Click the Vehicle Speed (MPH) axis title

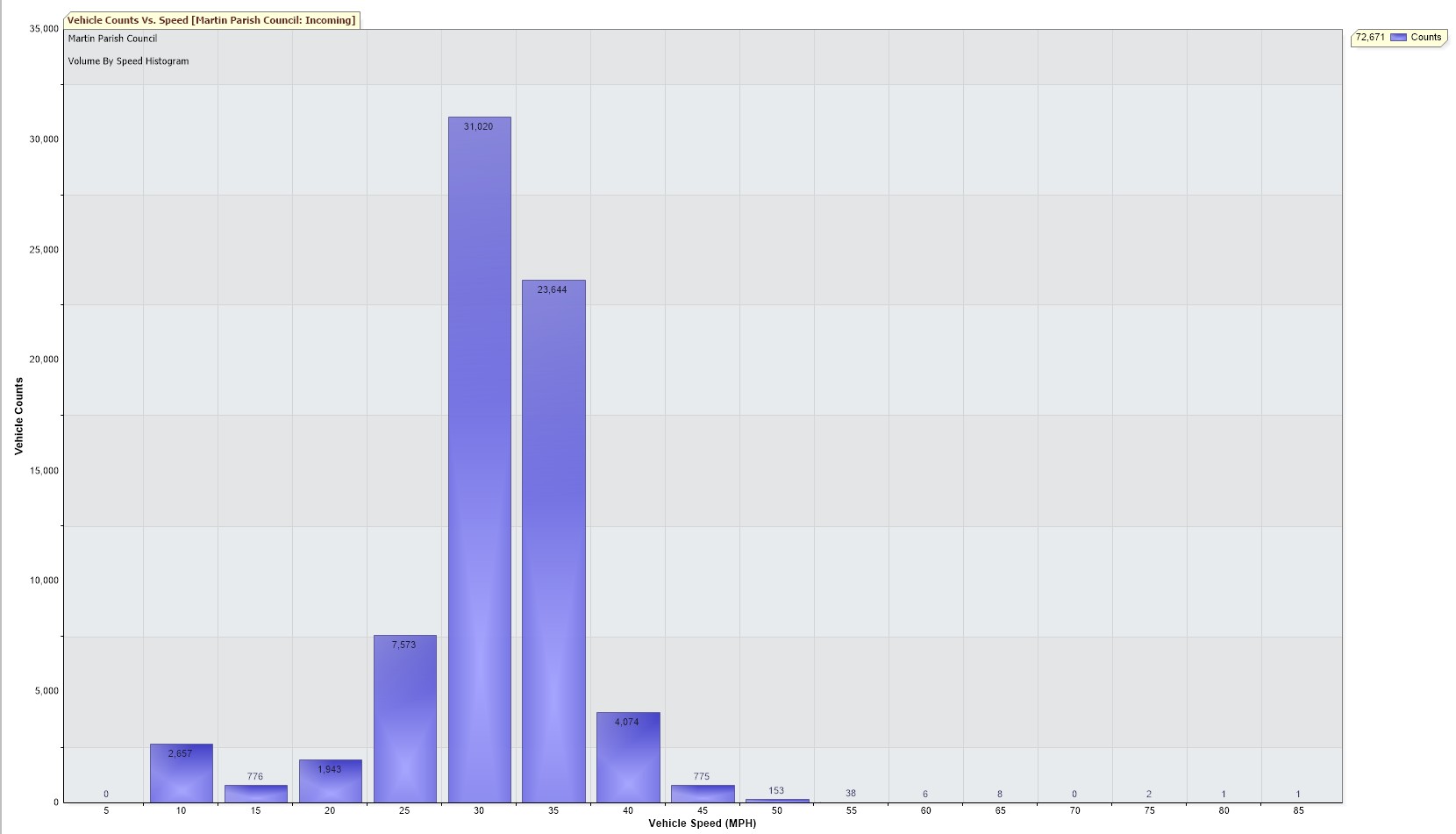click(x=702, y=823)
